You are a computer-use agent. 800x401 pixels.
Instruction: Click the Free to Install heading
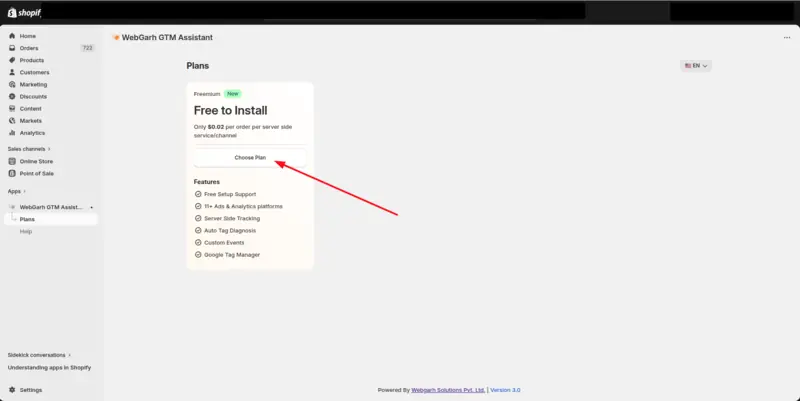point(231,110)
